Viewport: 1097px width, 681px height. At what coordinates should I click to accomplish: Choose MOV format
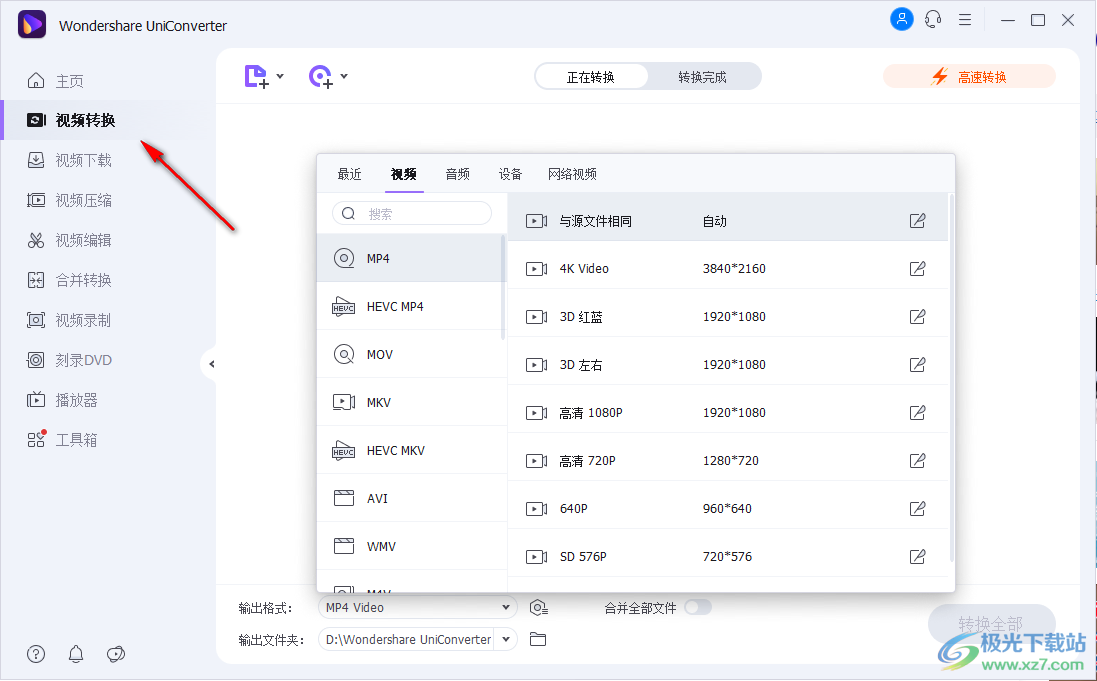[410, 354]
